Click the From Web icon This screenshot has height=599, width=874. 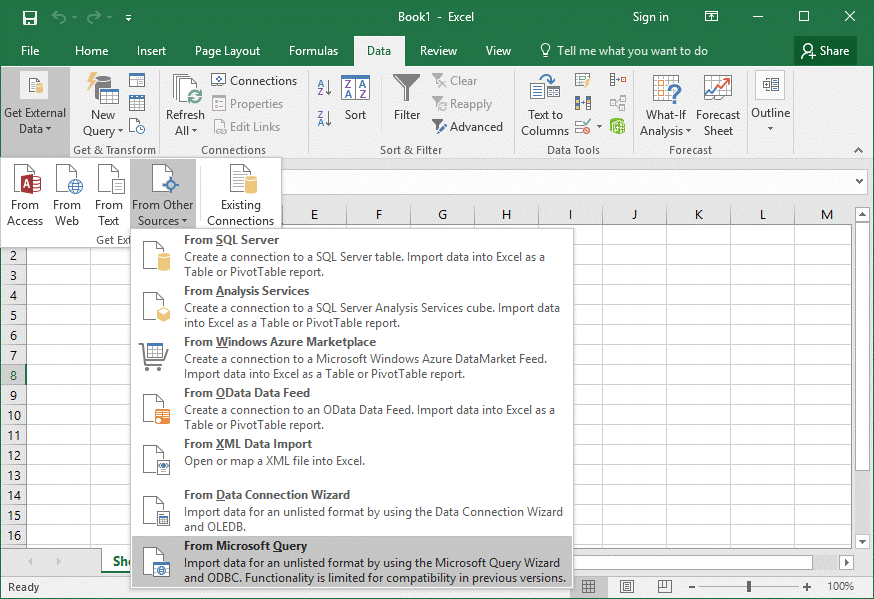[x=67, y=195]
